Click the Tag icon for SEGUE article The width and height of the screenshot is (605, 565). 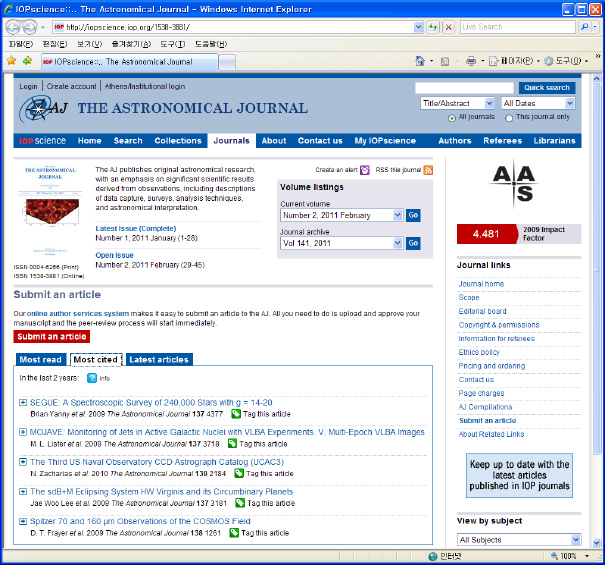coord(235,414)
